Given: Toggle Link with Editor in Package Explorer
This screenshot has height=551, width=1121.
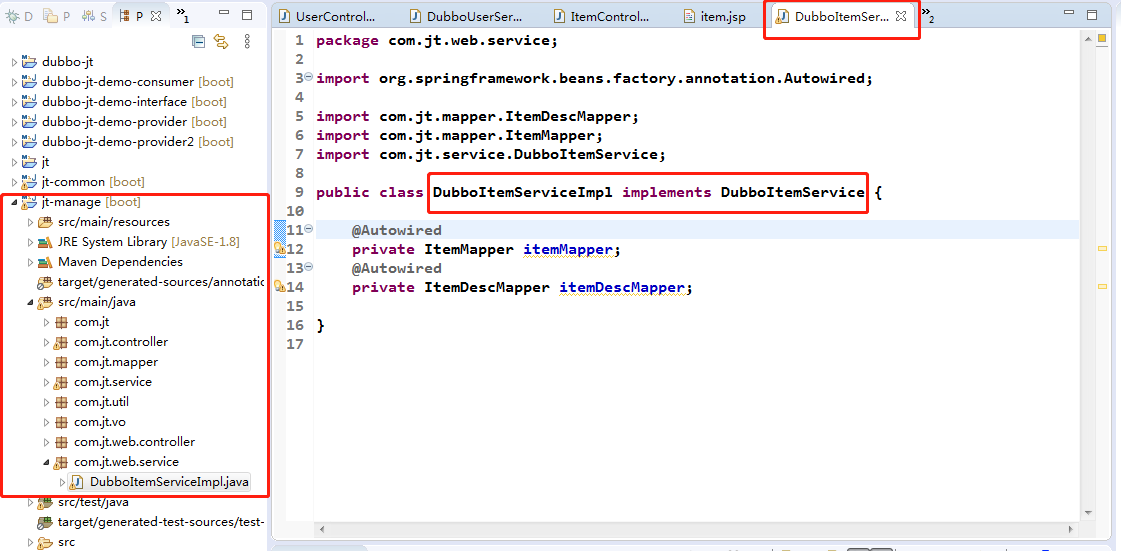Looking at the screenshot, I should pos(221,42).
